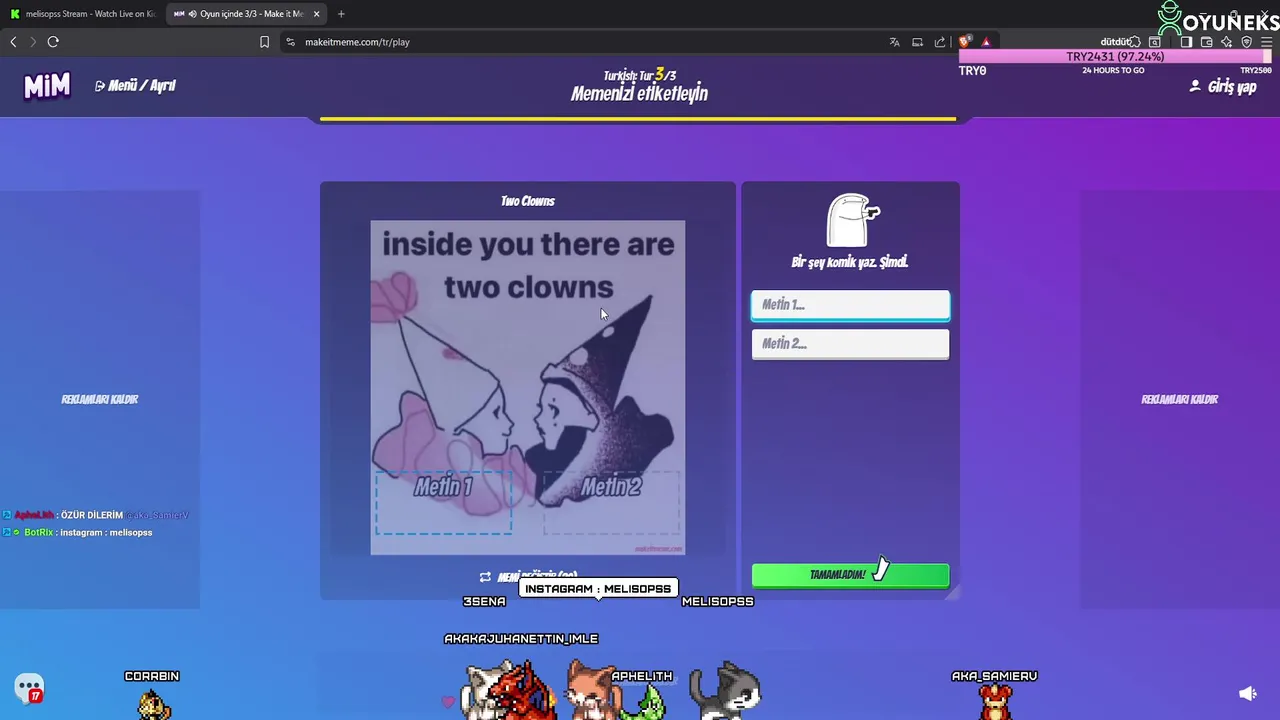Screen dimensions: 1280x720
Task: Click the browser forward arrow
Action: (32, 42)
